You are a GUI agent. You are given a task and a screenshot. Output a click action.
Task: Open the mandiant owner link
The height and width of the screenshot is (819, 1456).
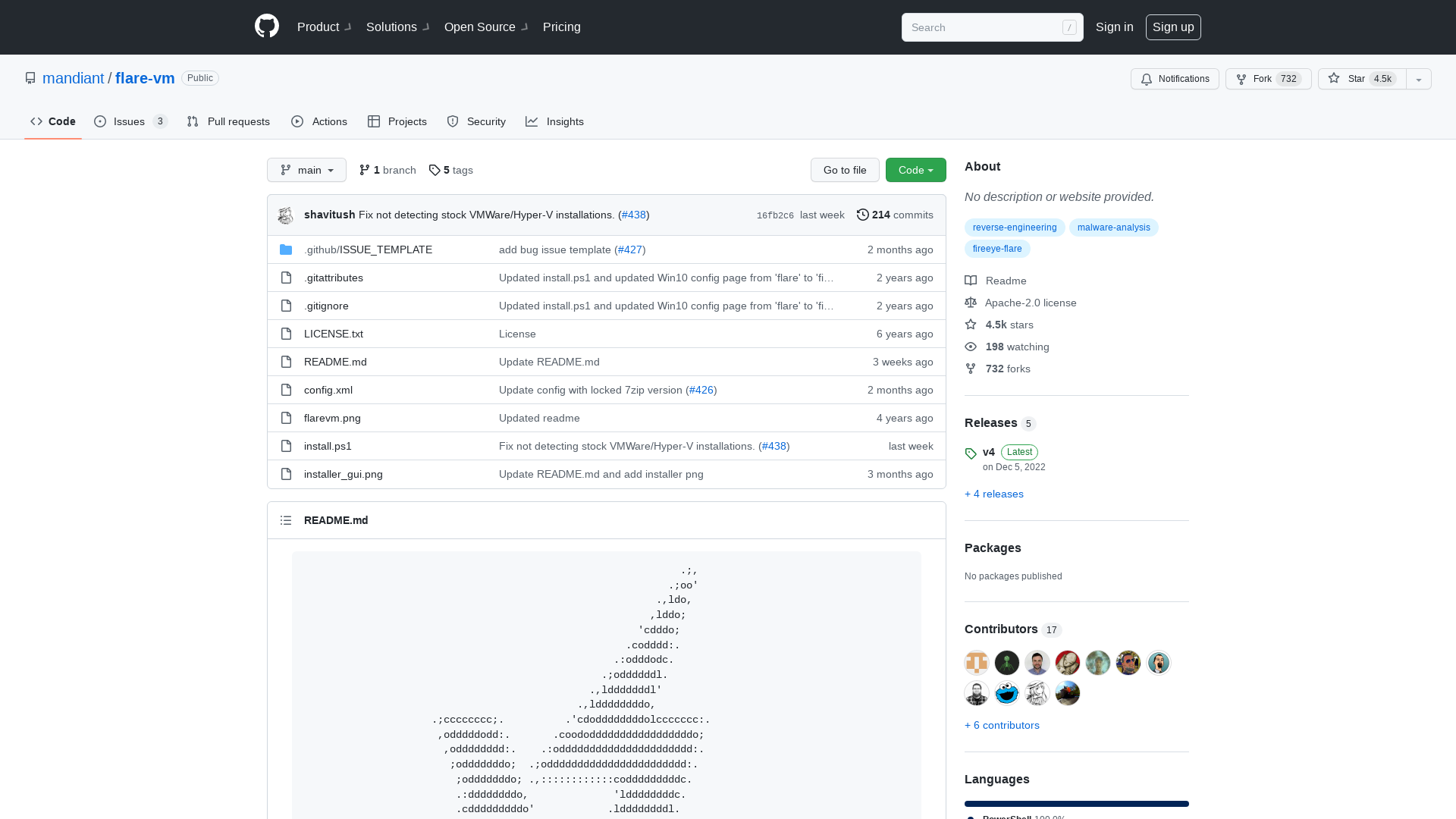(74, 78)
